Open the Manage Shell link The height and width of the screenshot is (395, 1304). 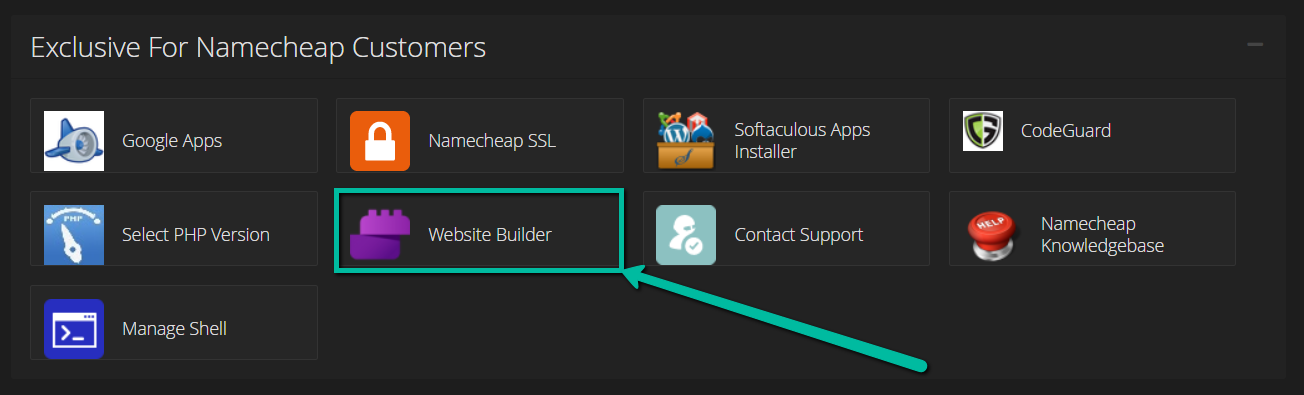pos(175,329)
